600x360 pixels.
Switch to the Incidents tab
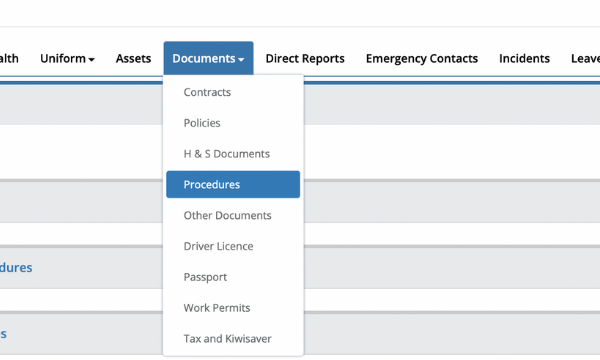(x=524, y=59)
